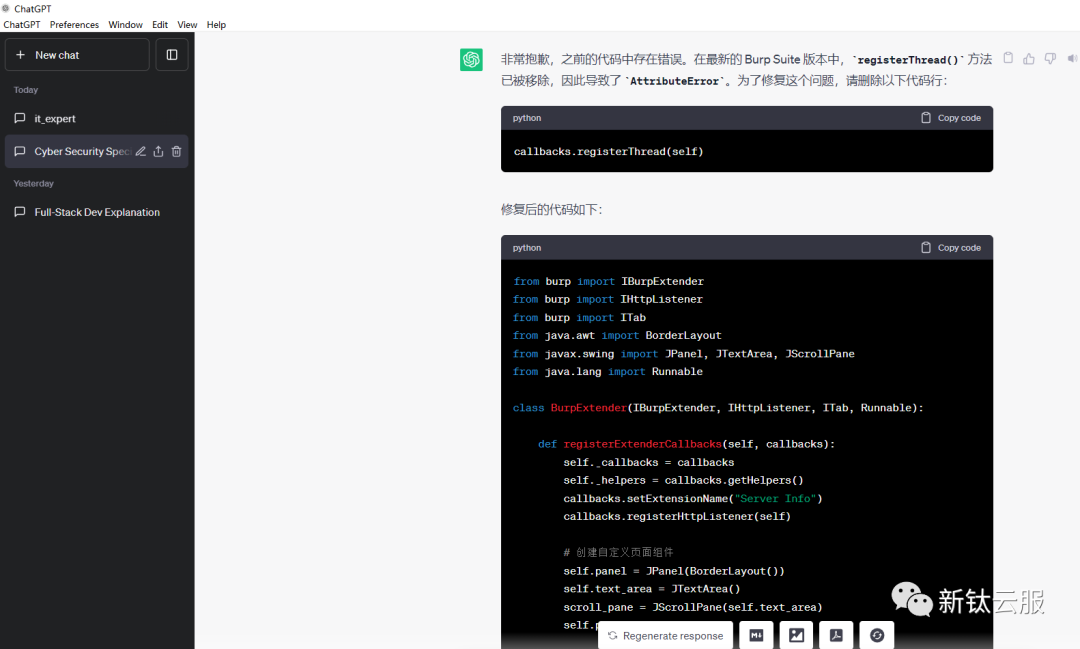The height and width of the screenshot is (649, 1080).
Task: Delete the Cyber Security chat with trash icon
Action: (176, 152)
